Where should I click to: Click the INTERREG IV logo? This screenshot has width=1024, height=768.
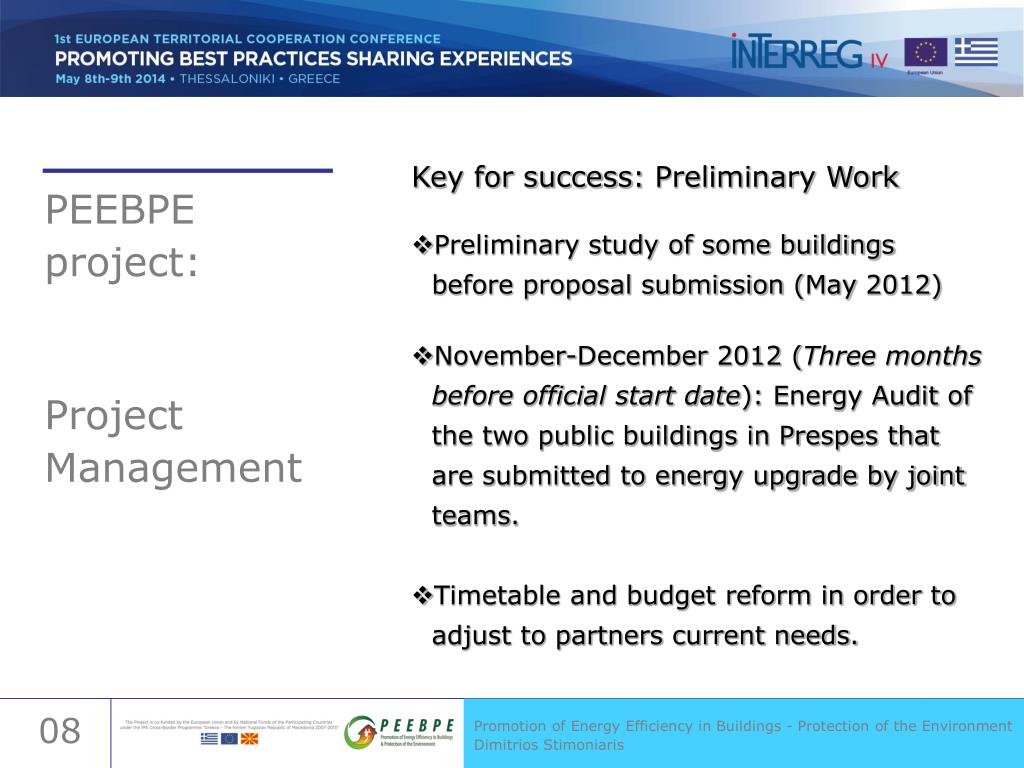(x=809, y=52)
